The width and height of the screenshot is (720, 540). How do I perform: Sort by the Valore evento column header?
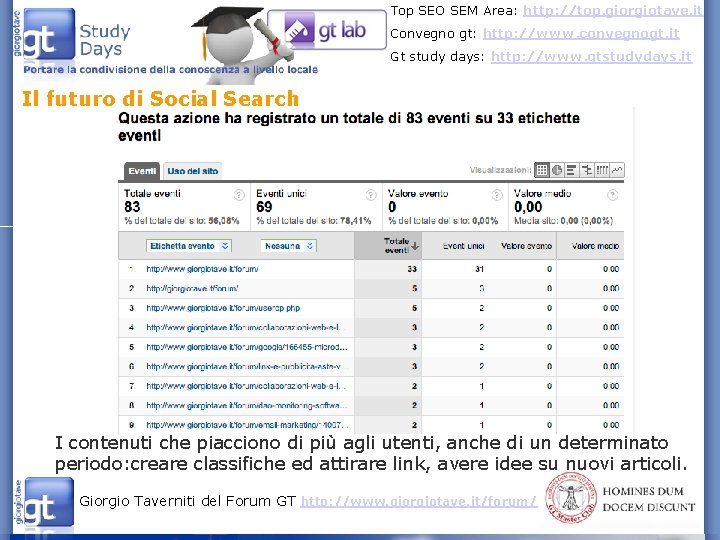526,246
